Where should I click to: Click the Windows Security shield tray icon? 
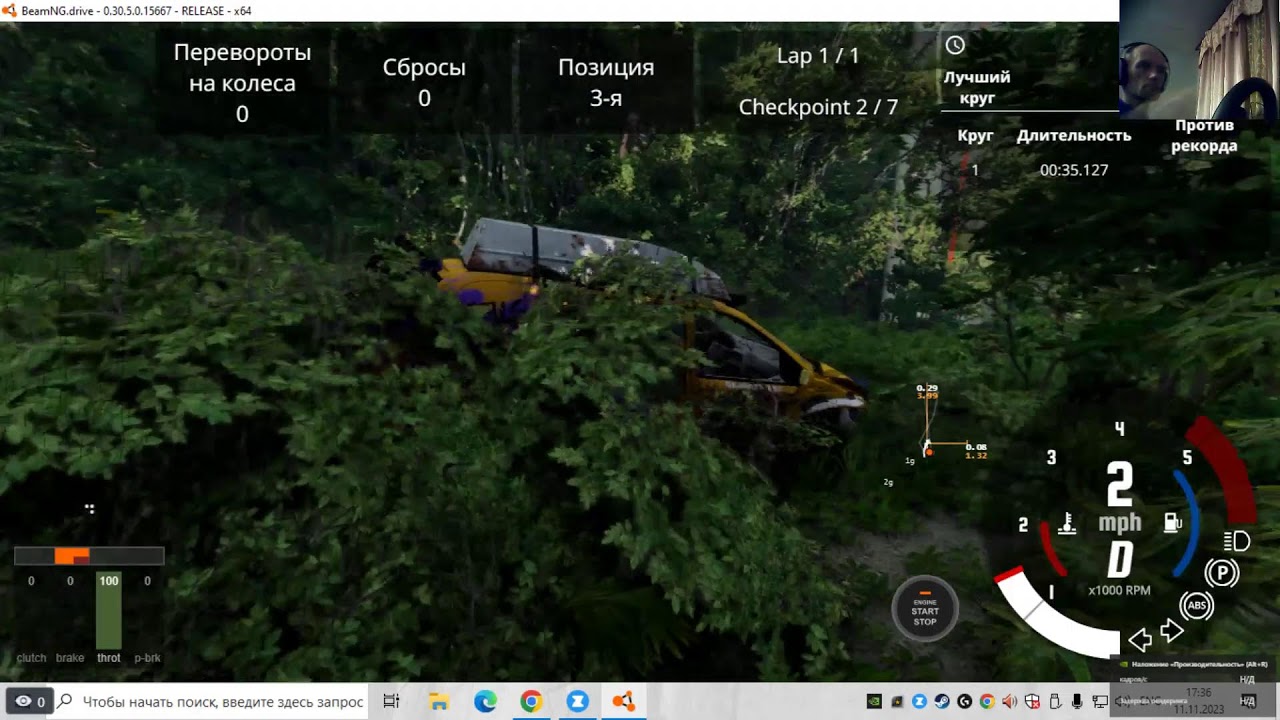1033,702
